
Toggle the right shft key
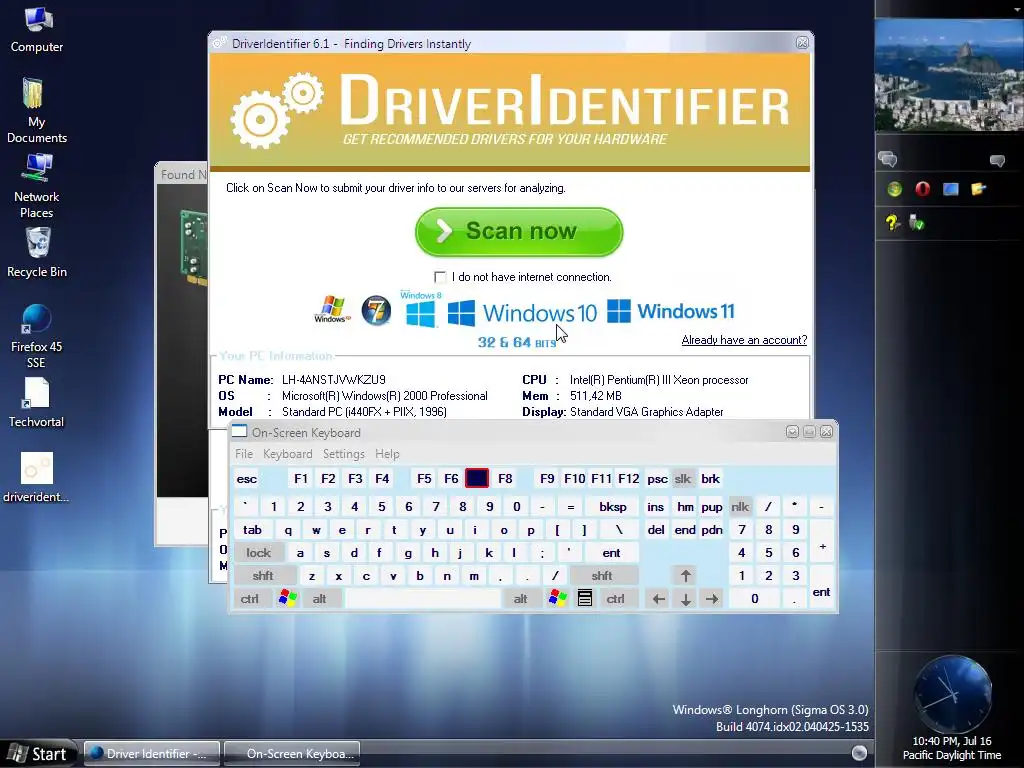pos(602,576)
